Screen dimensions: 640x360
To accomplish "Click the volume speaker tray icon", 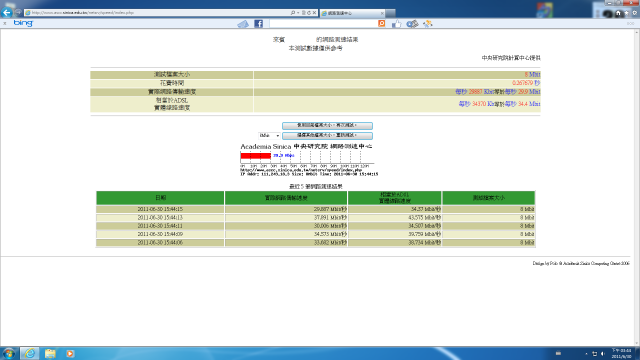I will pos(602,354).
